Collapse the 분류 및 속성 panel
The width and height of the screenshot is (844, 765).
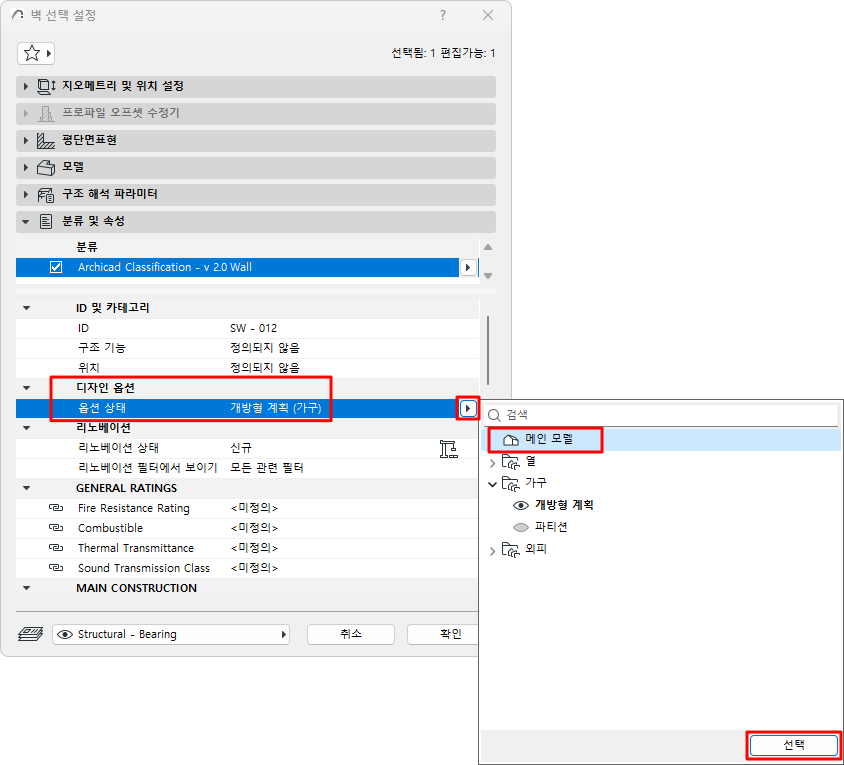(25, 221)
